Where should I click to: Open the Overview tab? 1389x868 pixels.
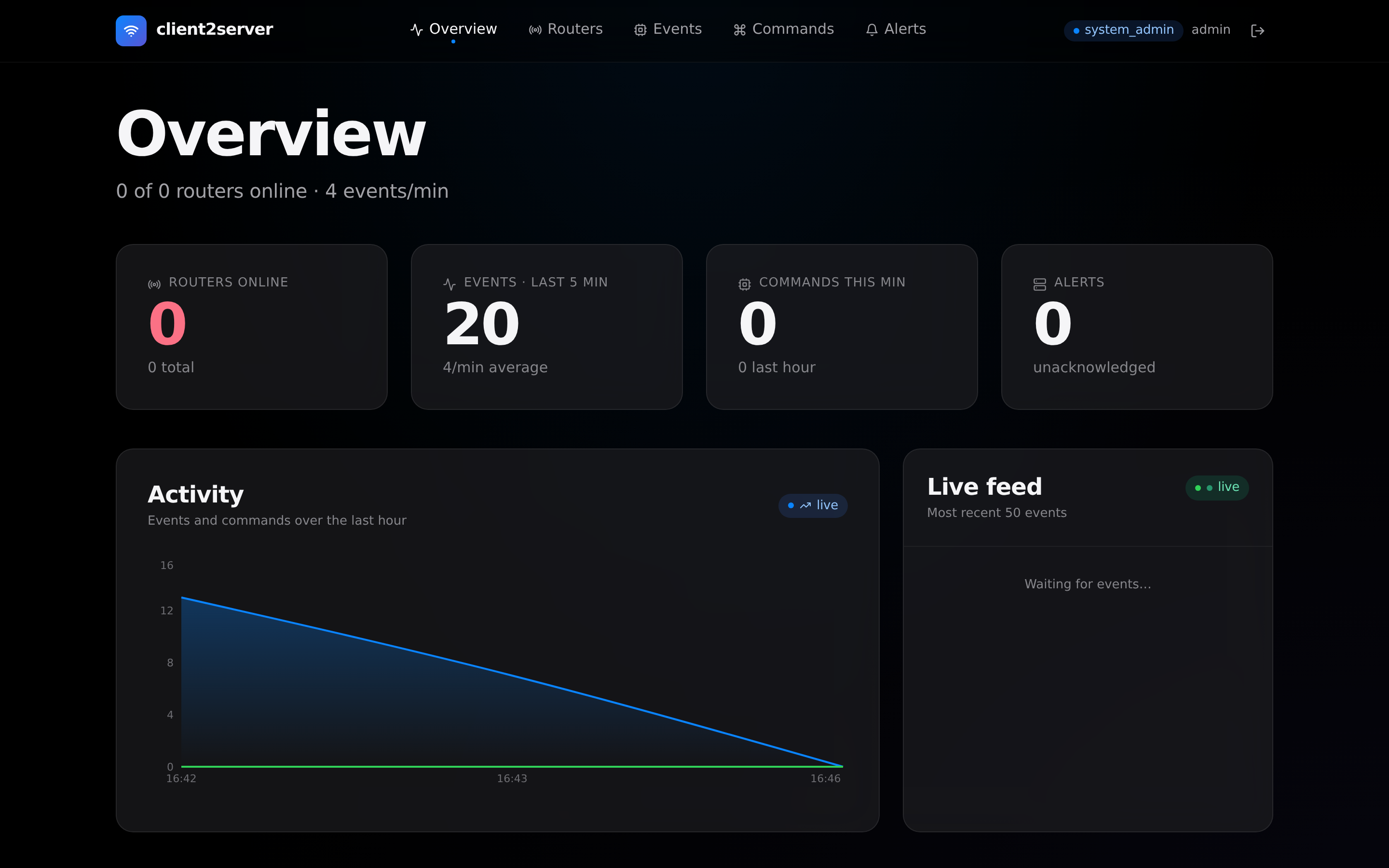pos(453,29)
